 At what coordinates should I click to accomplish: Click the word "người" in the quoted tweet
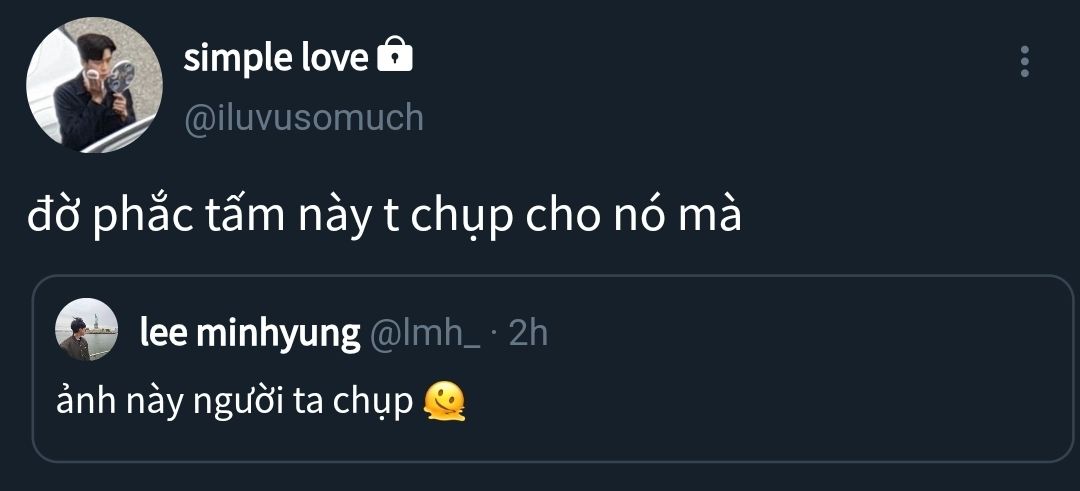(x=249, y=400)
